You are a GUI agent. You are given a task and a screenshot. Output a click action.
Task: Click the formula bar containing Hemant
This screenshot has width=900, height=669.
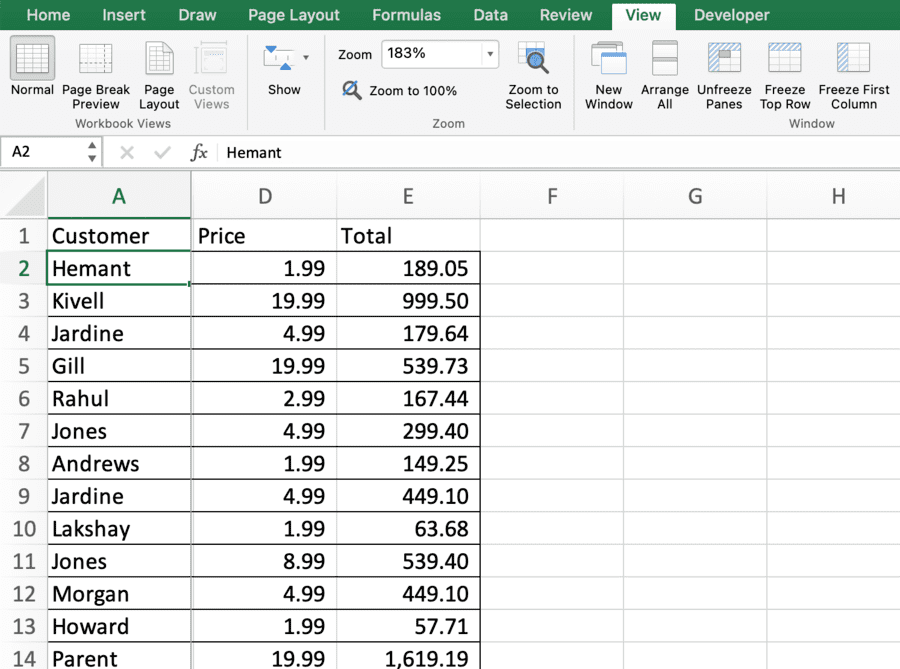point(560,153)
